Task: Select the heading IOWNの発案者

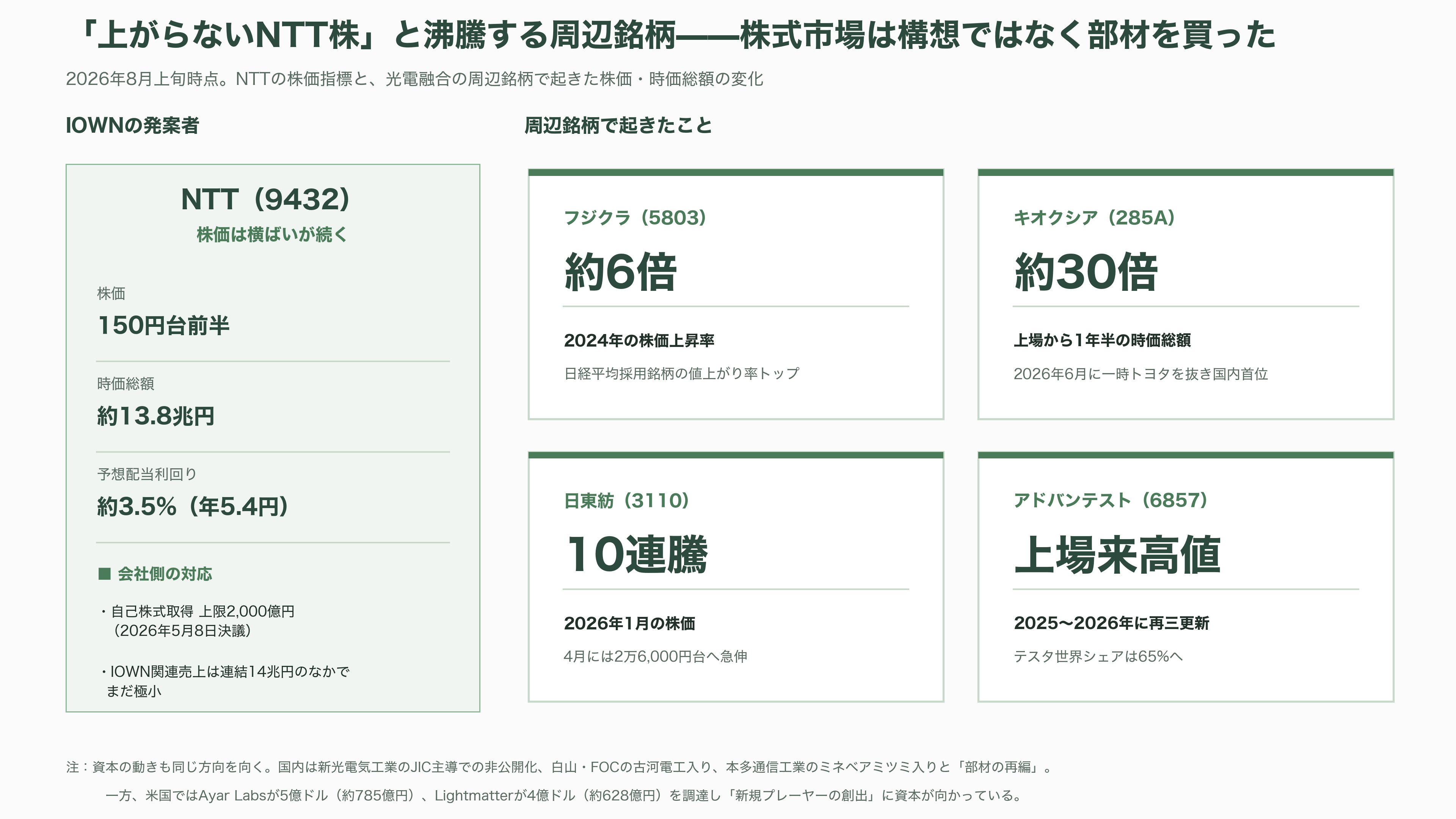Action: [x=132, y=126]
